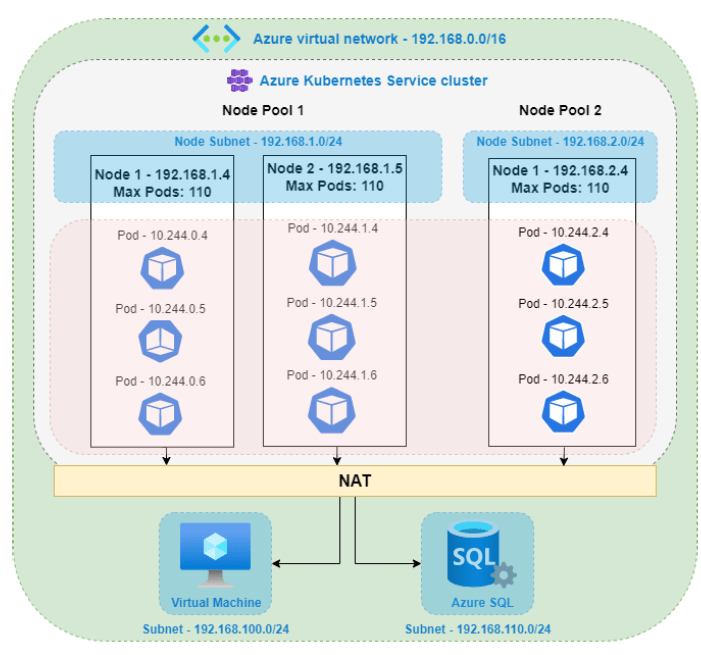Click 'Node Subnet - 192.168.2.0/24' label
Viewport: 701px width, 655px height.
click(560, 142)
